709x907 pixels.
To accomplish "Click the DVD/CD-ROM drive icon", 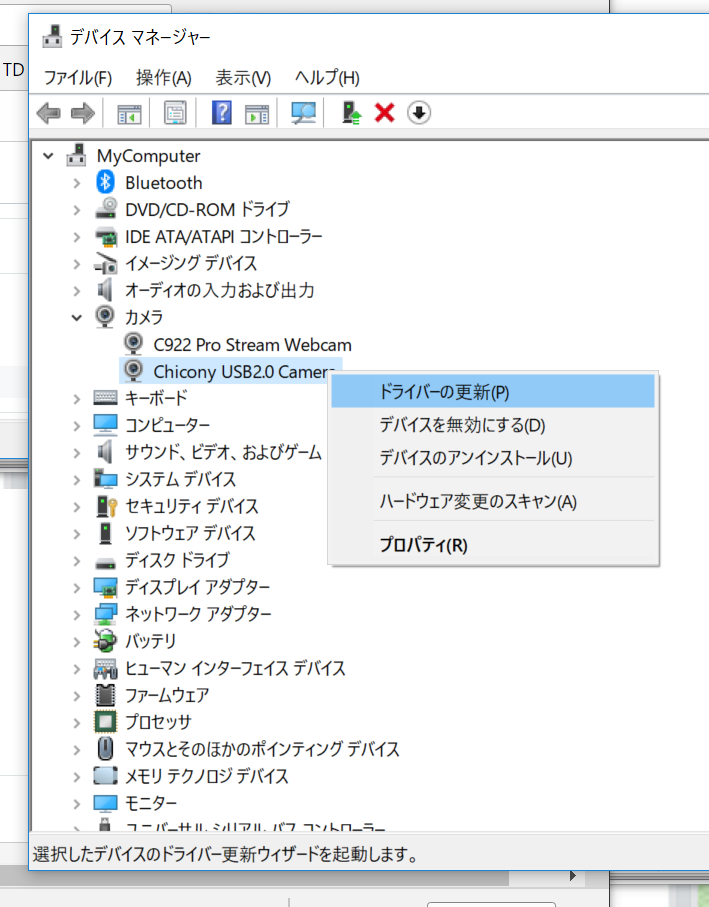I will 106,209.
